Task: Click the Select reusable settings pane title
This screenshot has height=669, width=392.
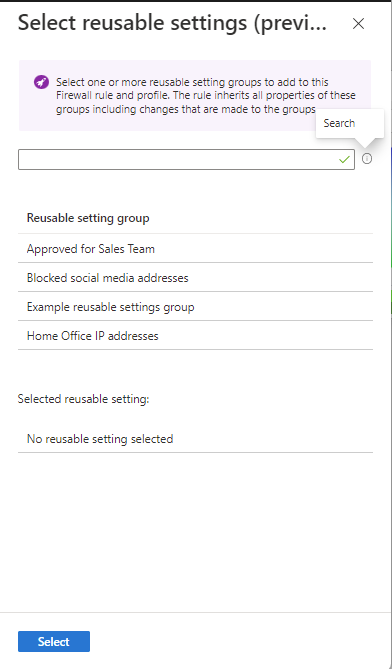Action: point(172,23)
